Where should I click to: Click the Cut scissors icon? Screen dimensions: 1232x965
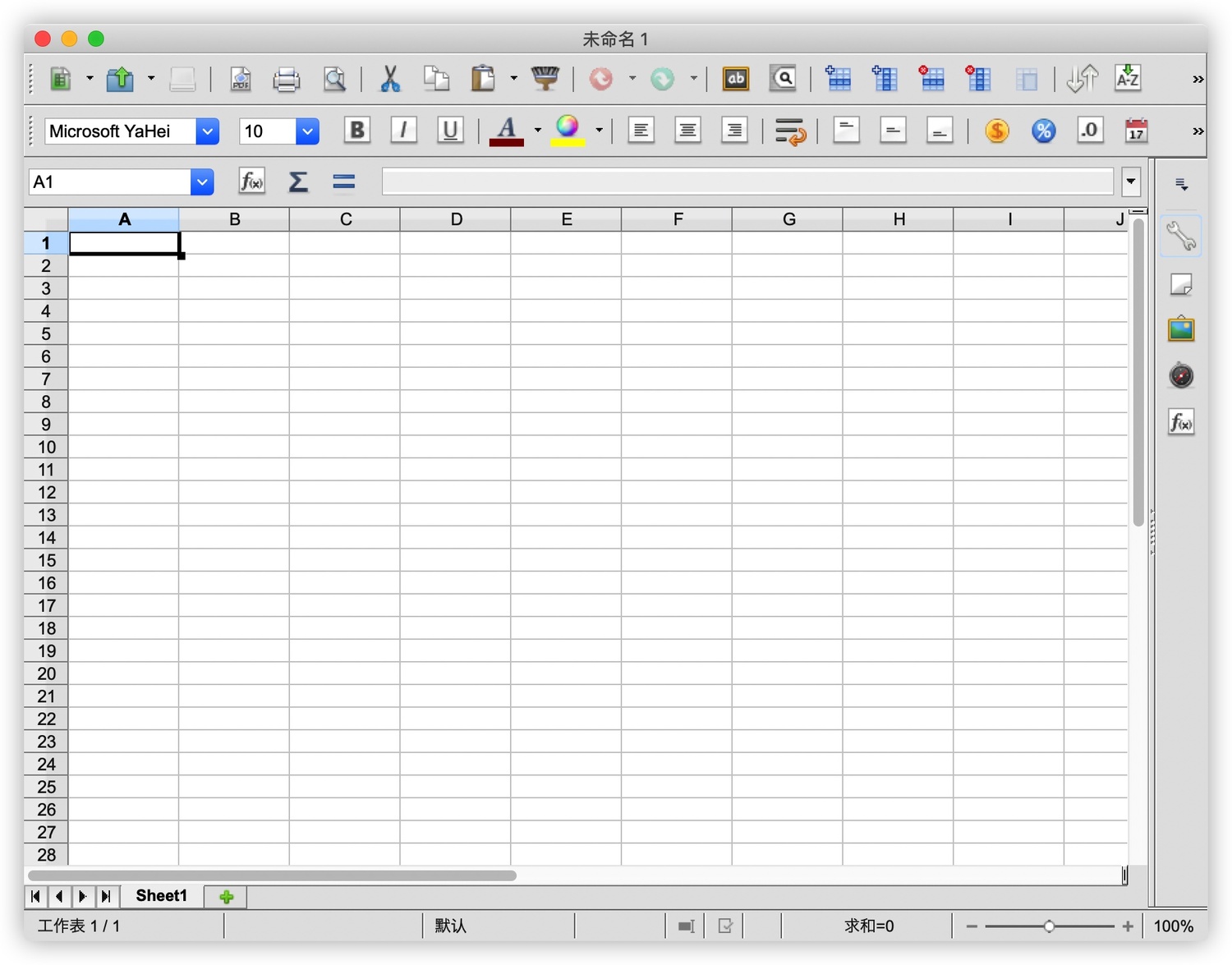(x=390, y=79)
